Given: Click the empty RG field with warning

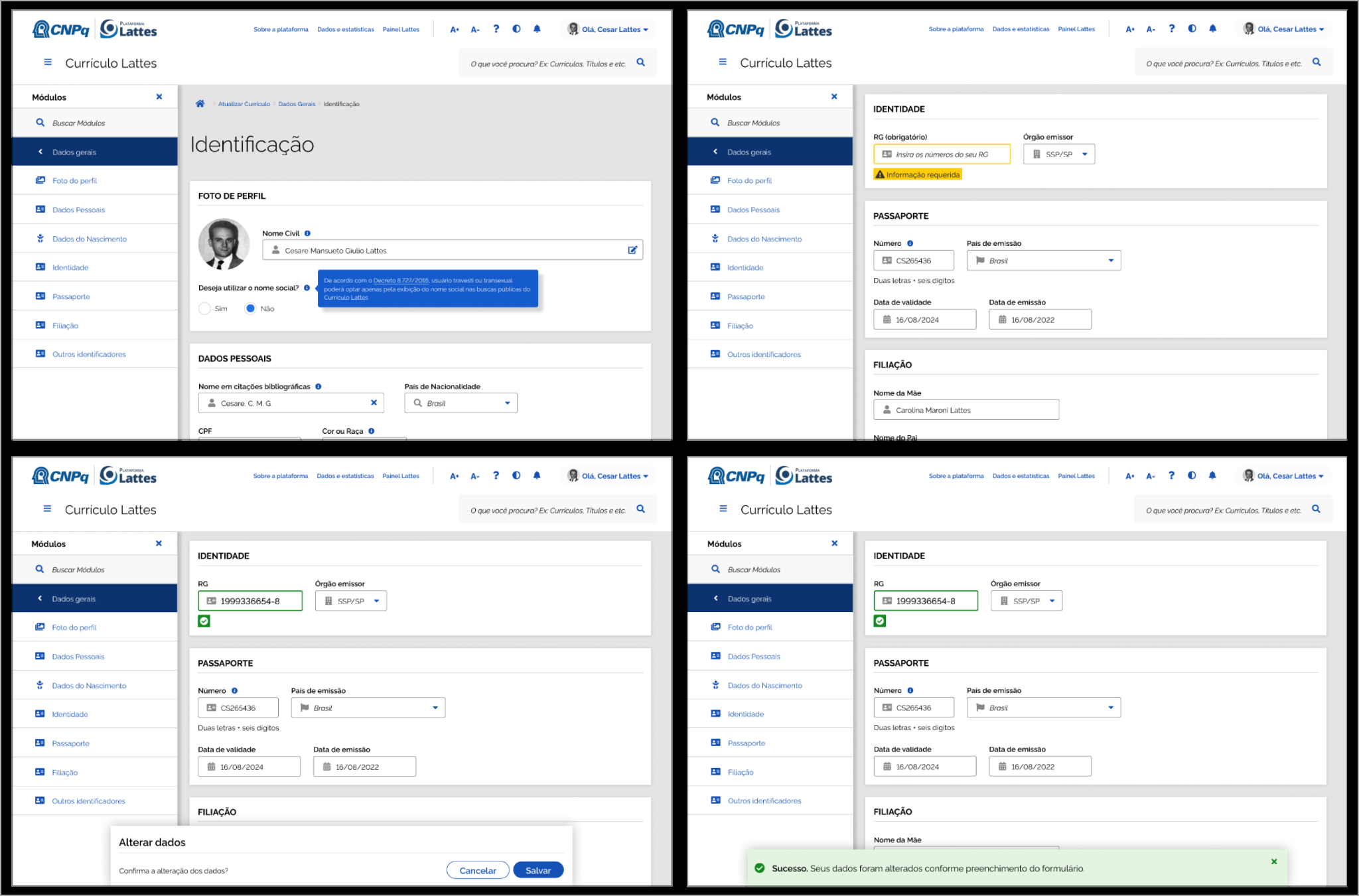Looking at the screenshot, I should (942, 154).
